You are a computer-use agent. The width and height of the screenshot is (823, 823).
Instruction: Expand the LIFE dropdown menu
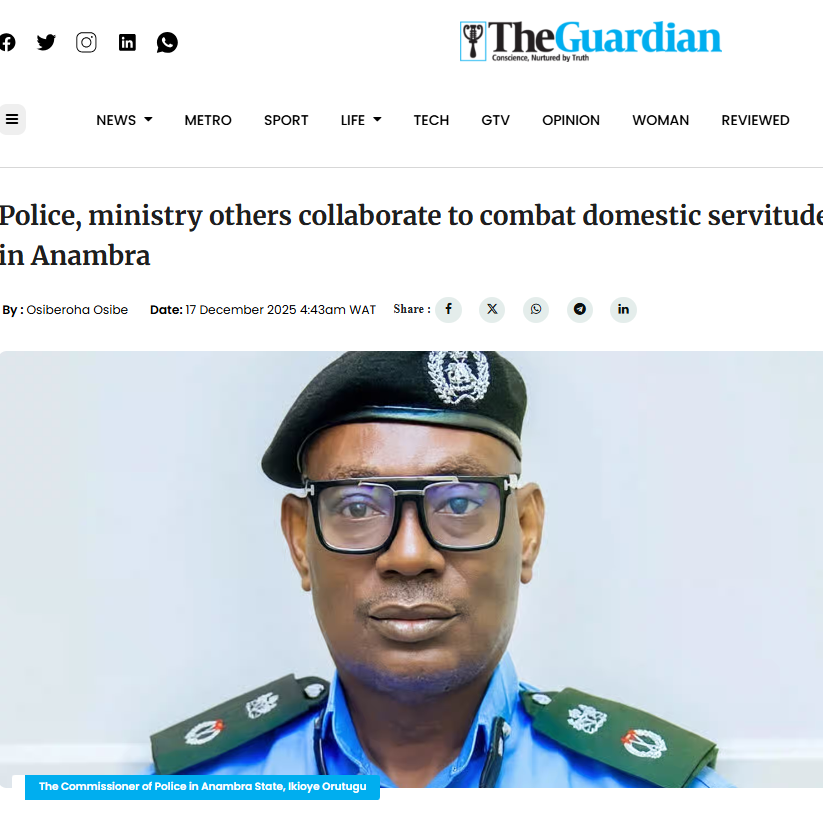coord(361,120)
